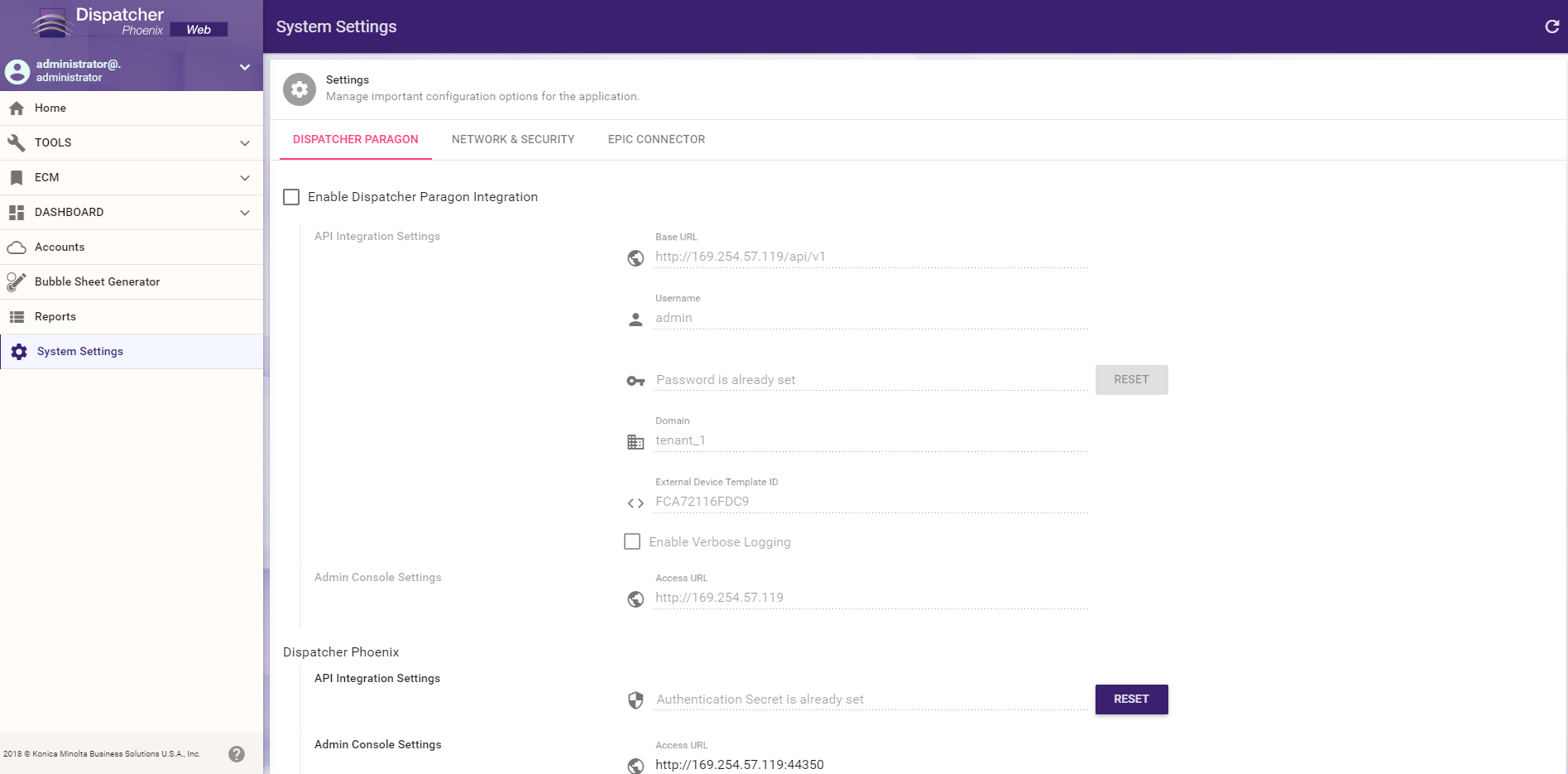Click the key icon beside password field

(635, 381)
